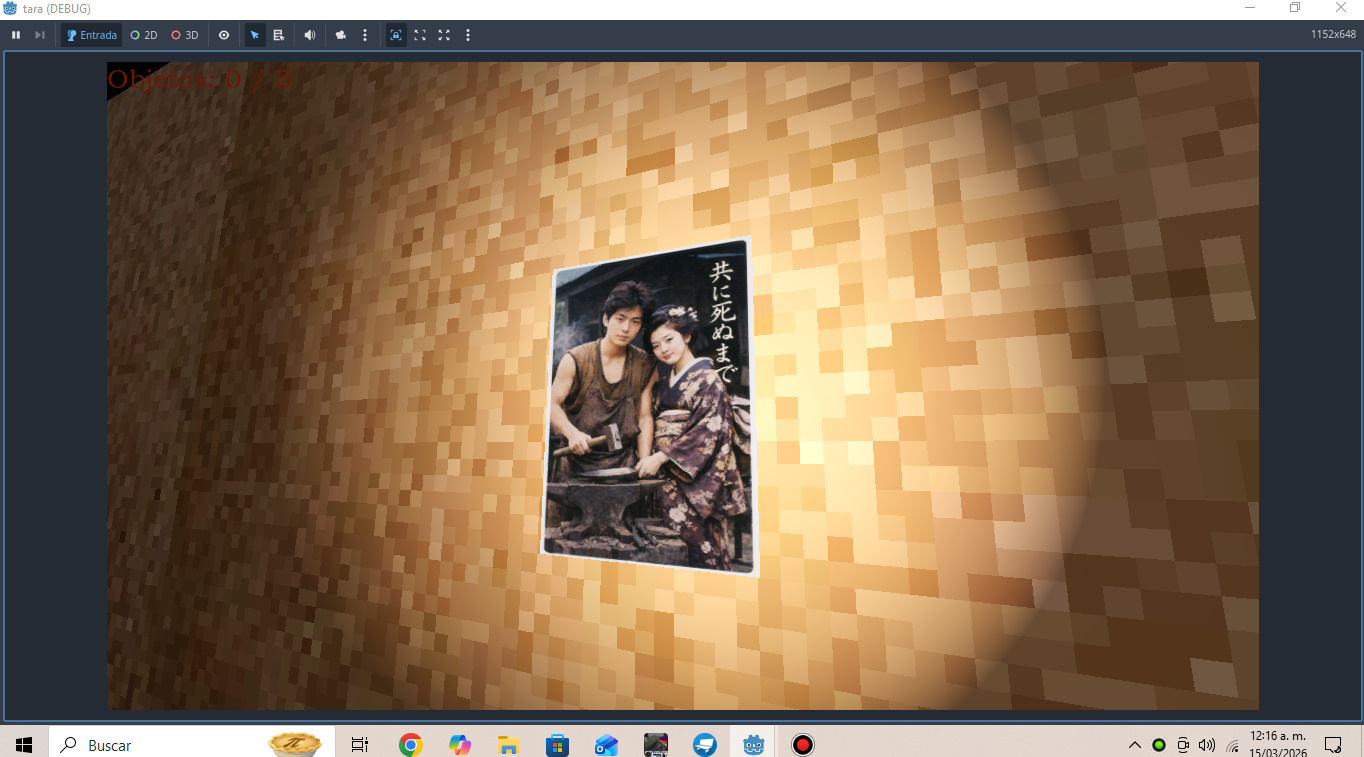Open Copilot from the taskbar
The height and width of the screenshot is (757, 1364).
(459, 745)
